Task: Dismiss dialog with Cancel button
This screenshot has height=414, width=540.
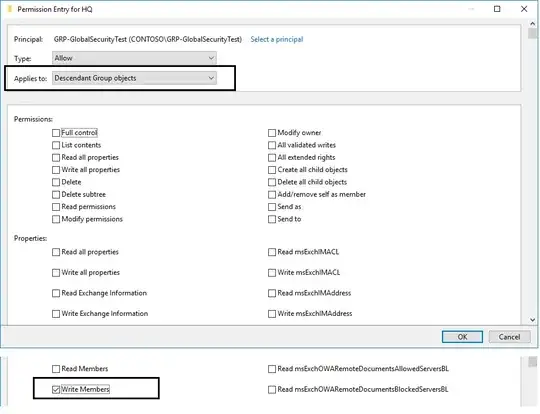Action: 509,337
